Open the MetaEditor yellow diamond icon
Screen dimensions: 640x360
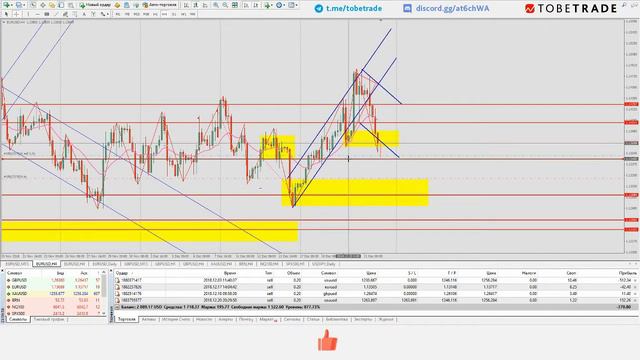coord(118,5)
